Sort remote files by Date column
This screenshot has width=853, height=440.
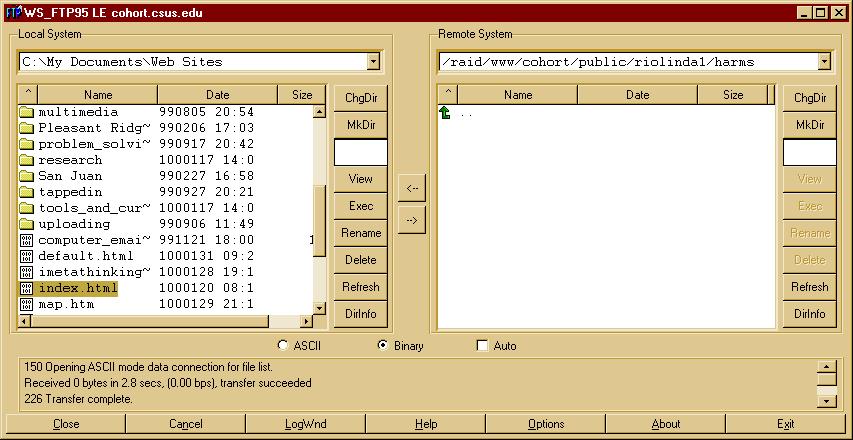[x=638, y=95]
